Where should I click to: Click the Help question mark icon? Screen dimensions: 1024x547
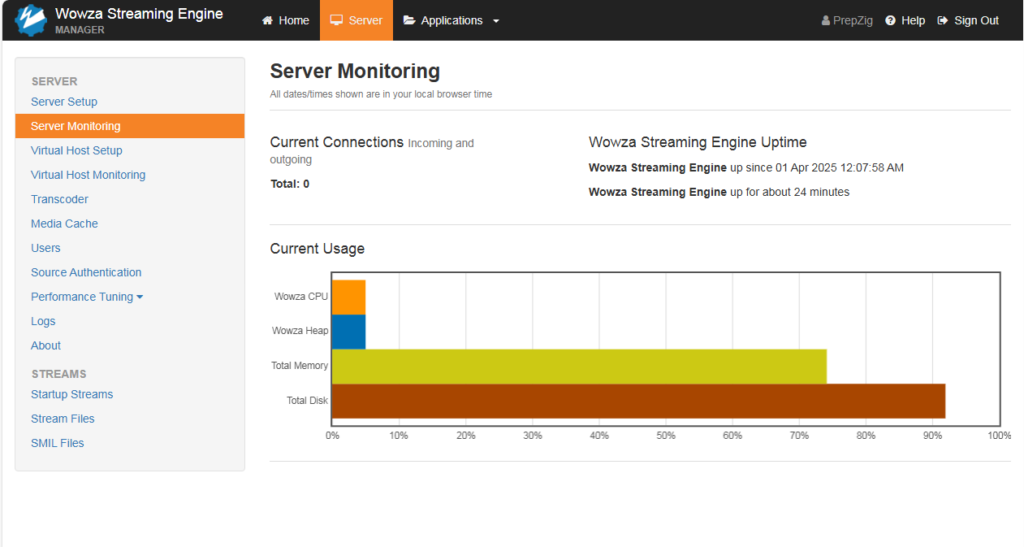[x=890, y=20]
